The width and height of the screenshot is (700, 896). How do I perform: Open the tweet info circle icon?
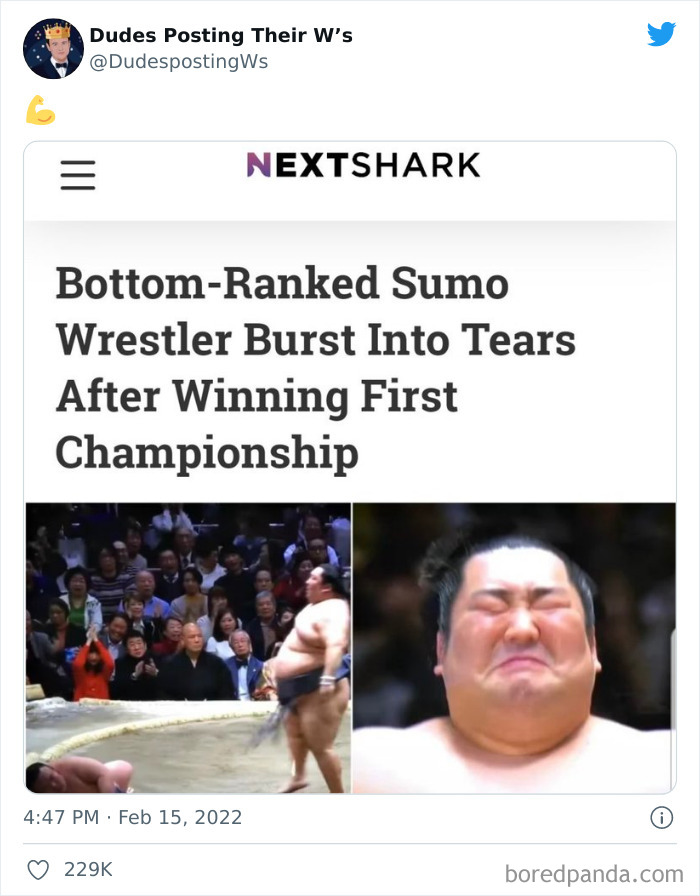(x=662, y=818)
